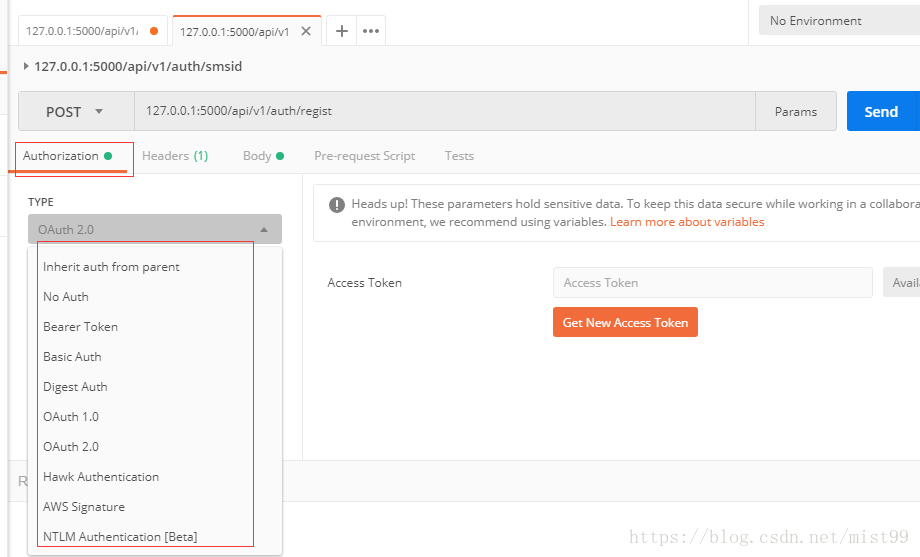920x557 pixels.
Task: Click the info icon in the Heads up notice
Action: point(337,205)
